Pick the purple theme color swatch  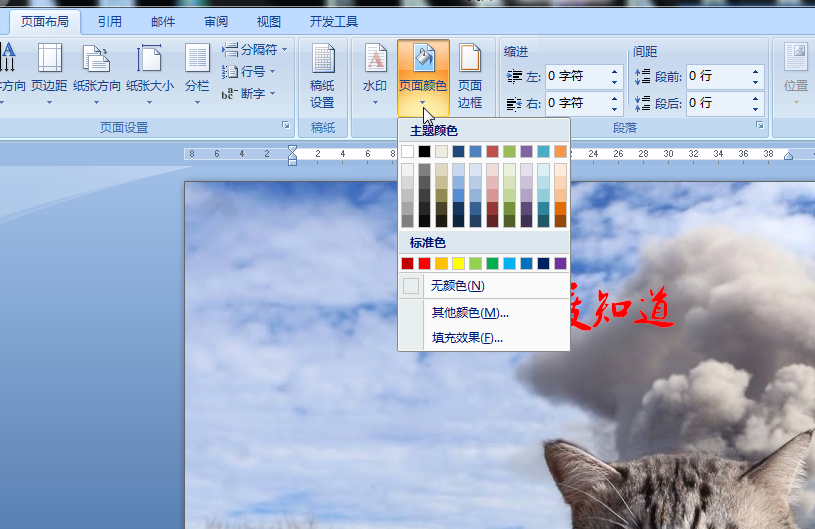(527, 151)
